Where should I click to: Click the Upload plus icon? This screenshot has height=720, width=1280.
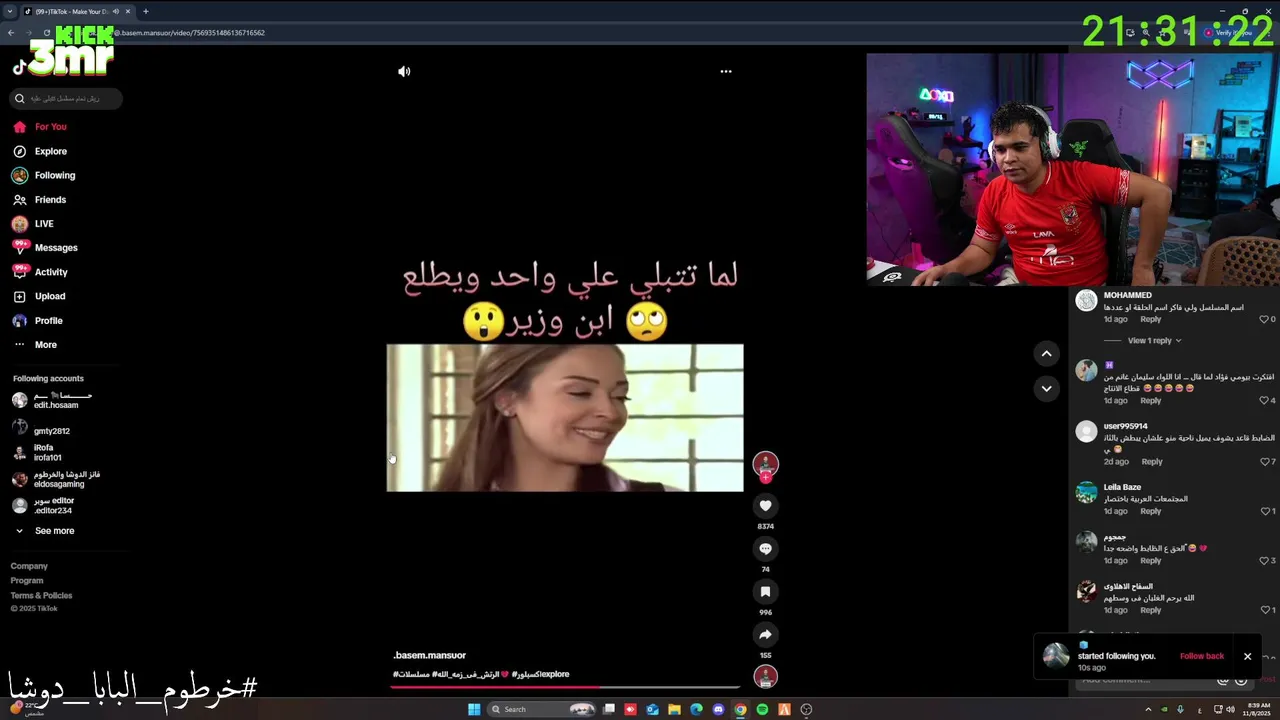point(20,296)
